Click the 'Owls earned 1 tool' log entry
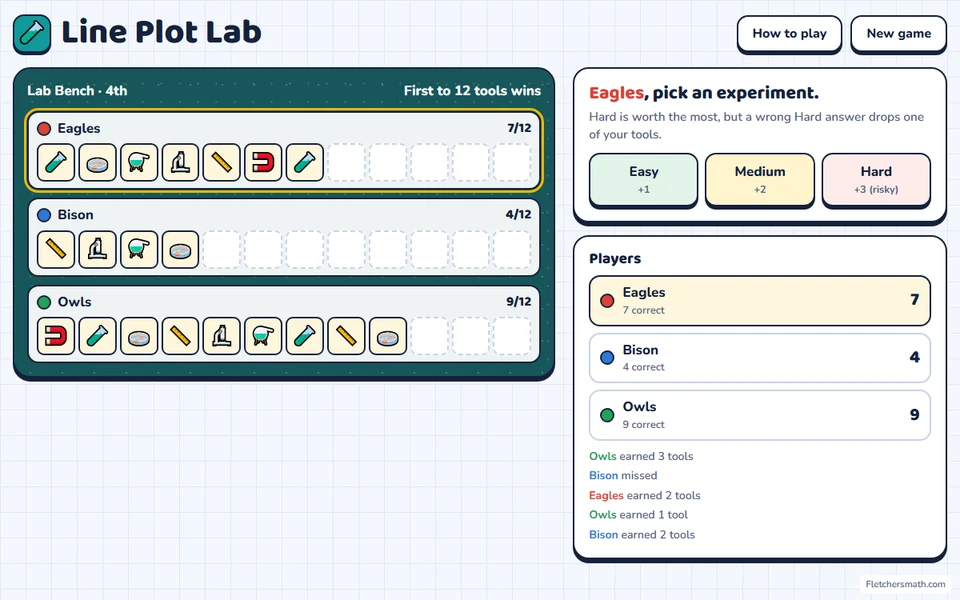This screenshot has height=600, width=960. click(x=639, y=515)
